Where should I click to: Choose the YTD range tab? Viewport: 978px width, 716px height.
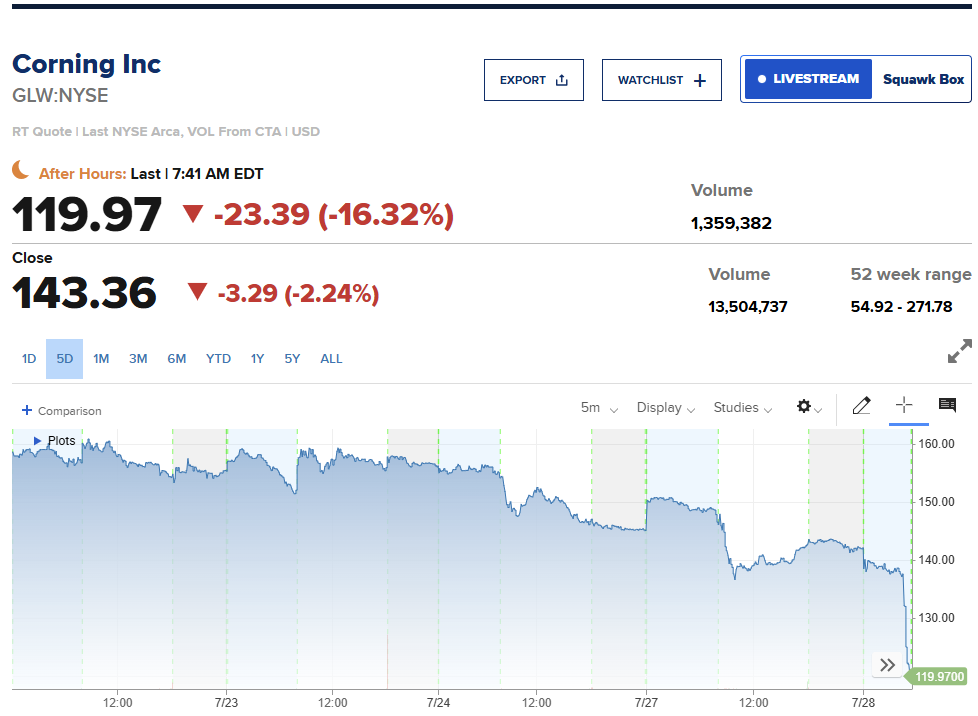[218, 359]
